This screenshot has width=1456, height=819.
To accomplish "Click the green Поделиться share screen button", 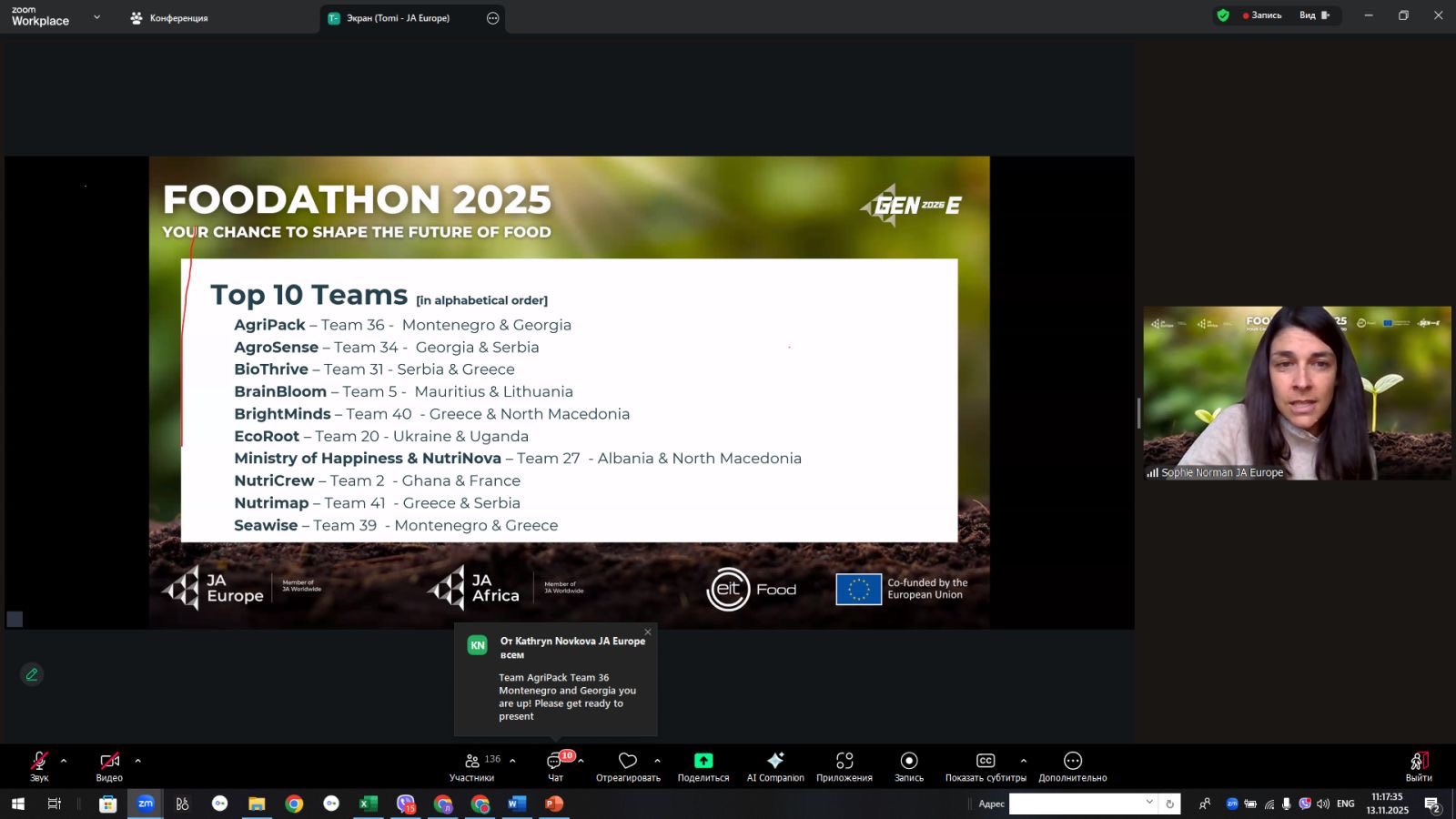I will pos(703,766).
